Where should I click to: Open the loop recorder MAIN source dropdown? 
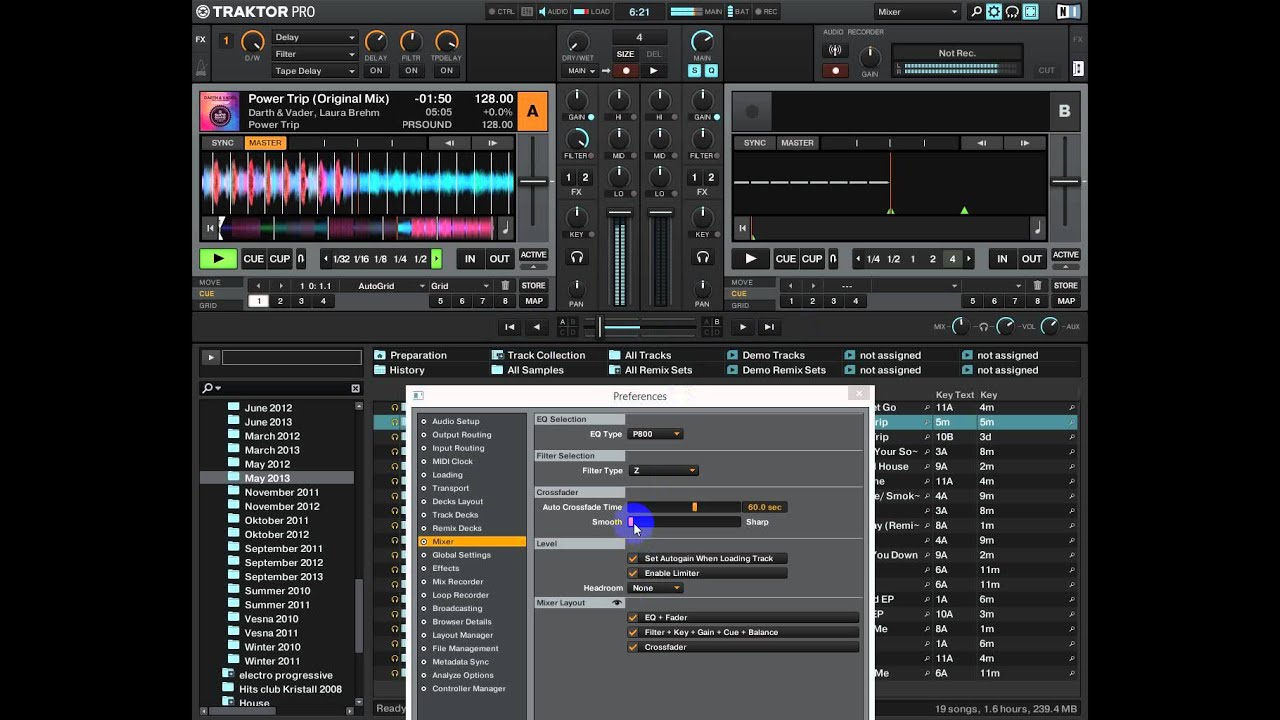pos(581,71)
